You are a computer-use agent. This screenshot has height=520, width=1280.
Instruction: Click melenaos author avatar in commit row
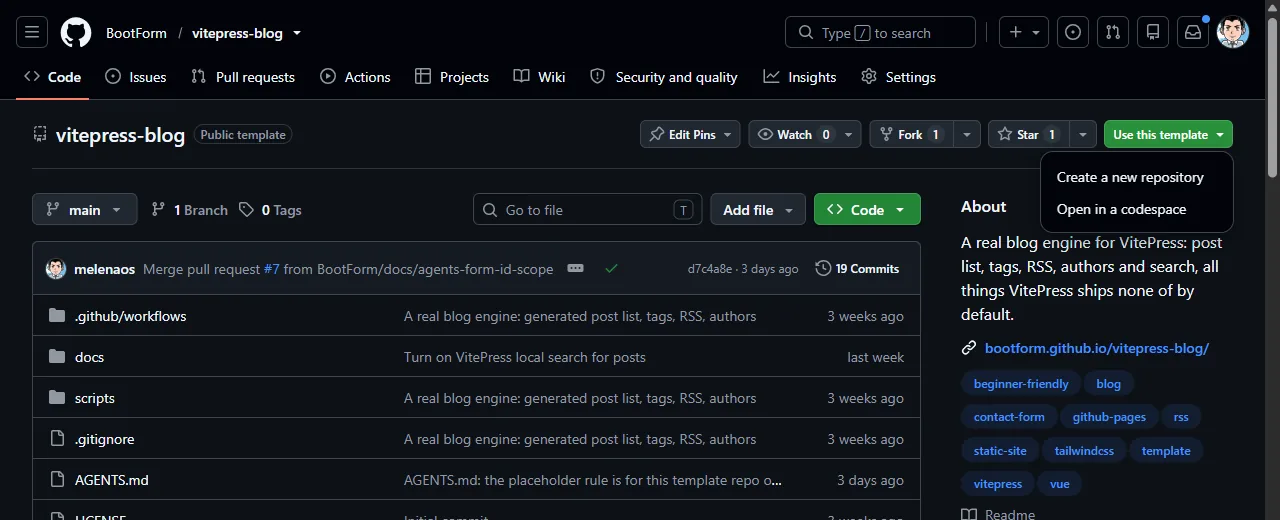click(x=56, y=268)
